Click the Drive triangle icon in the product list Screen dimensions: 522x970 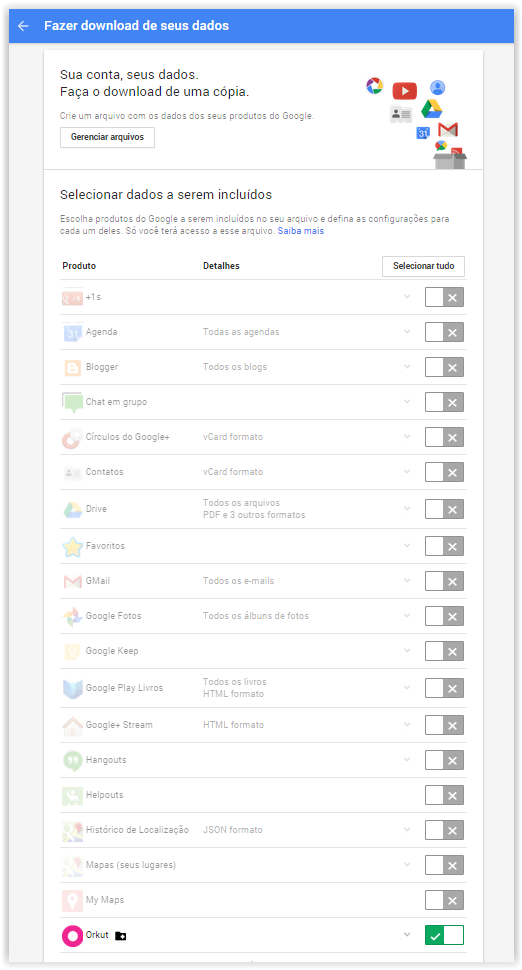72,510
